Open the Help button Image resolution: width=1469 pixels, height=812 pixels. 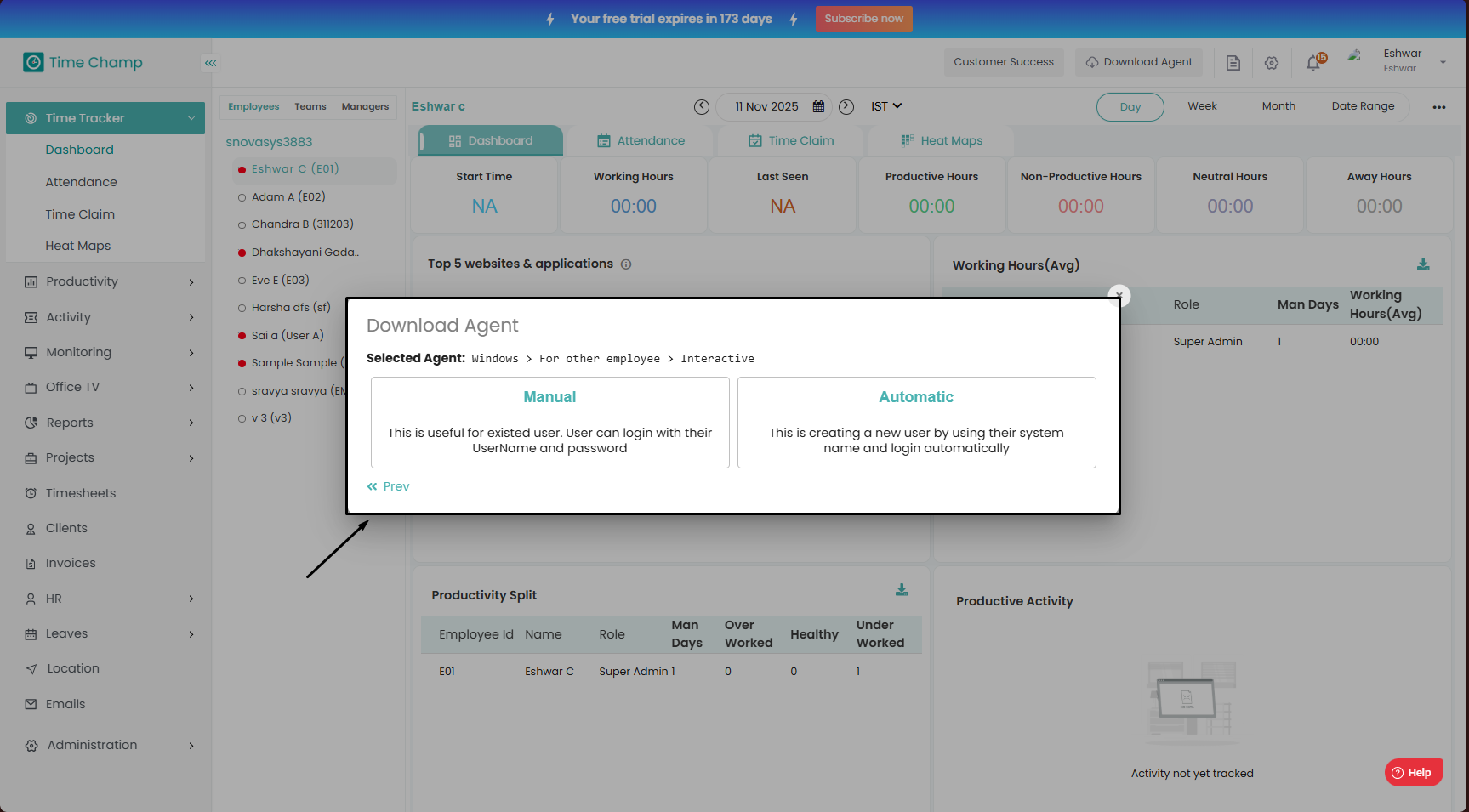pyautogui.click(x=1414, y=773)
